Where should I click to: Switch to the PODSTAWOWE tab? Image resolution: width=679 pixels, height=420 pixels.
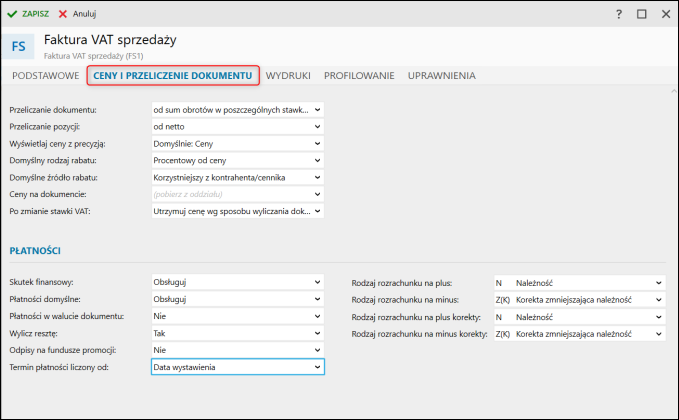[x=45, y=75]
